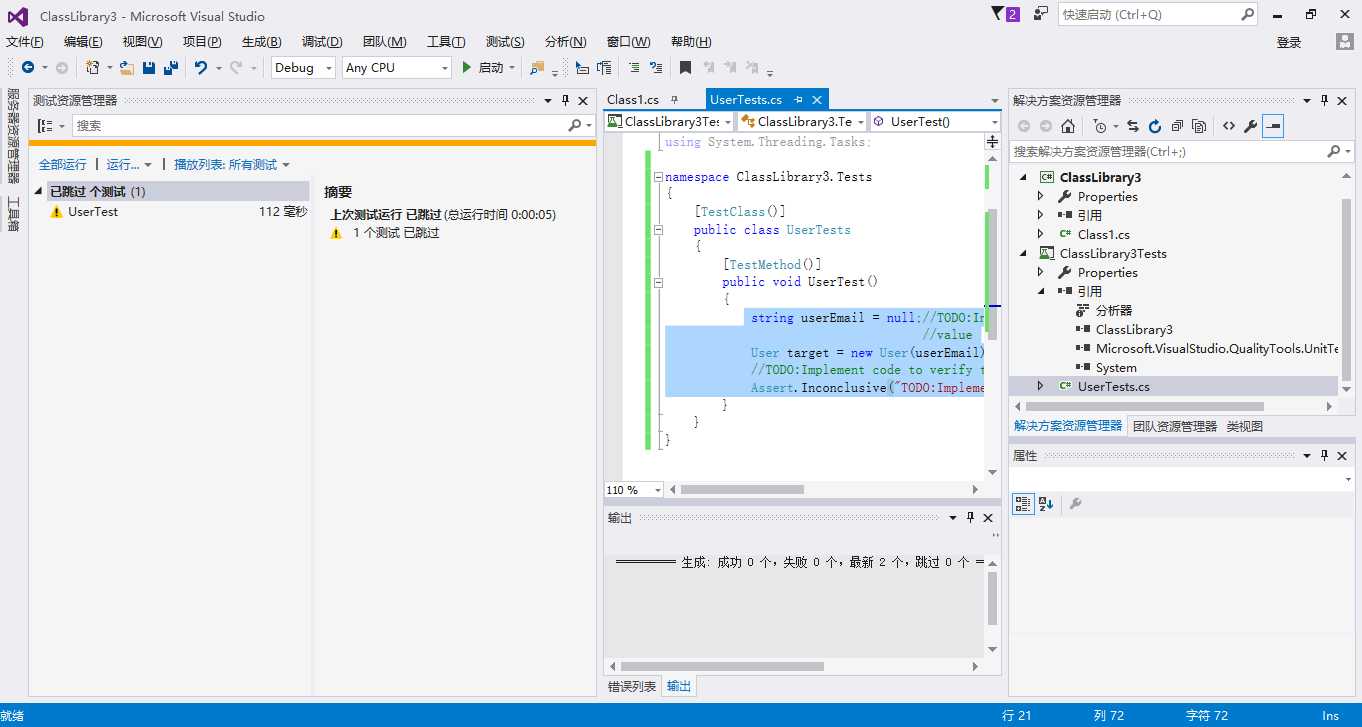Toggle Preview Selected Items in Solution Explorer
This screenshot has height=727, width=1362.
click(x=1273, y=126)
